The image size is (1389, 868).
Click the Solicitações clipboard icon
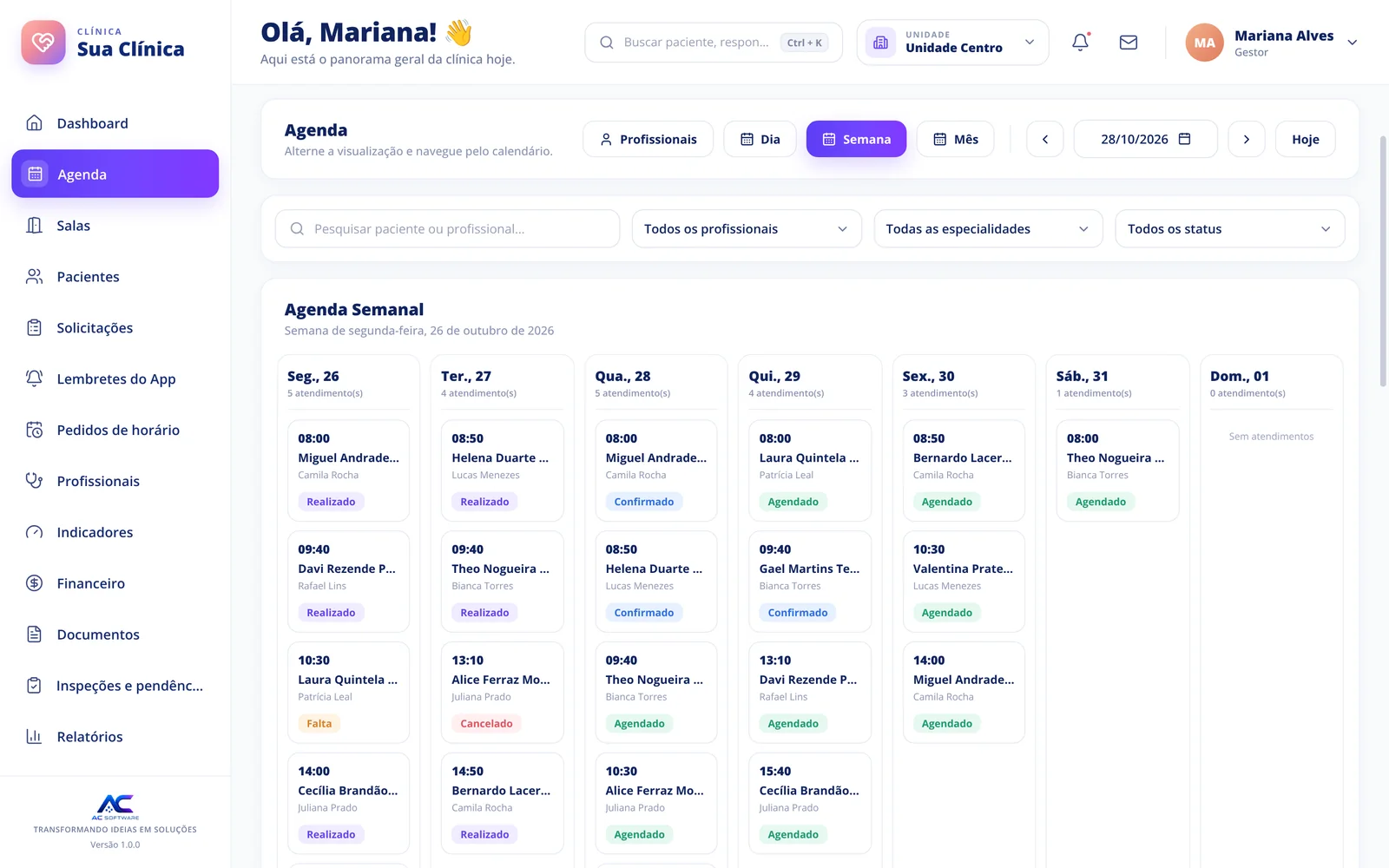pyautogui.click(x=35, y=328)
